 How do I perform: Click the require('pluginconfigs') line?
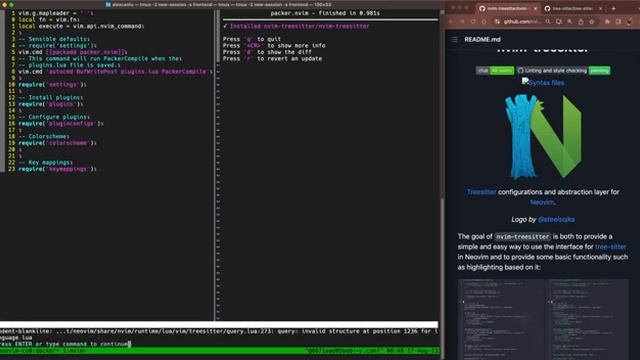coord(61,124)
